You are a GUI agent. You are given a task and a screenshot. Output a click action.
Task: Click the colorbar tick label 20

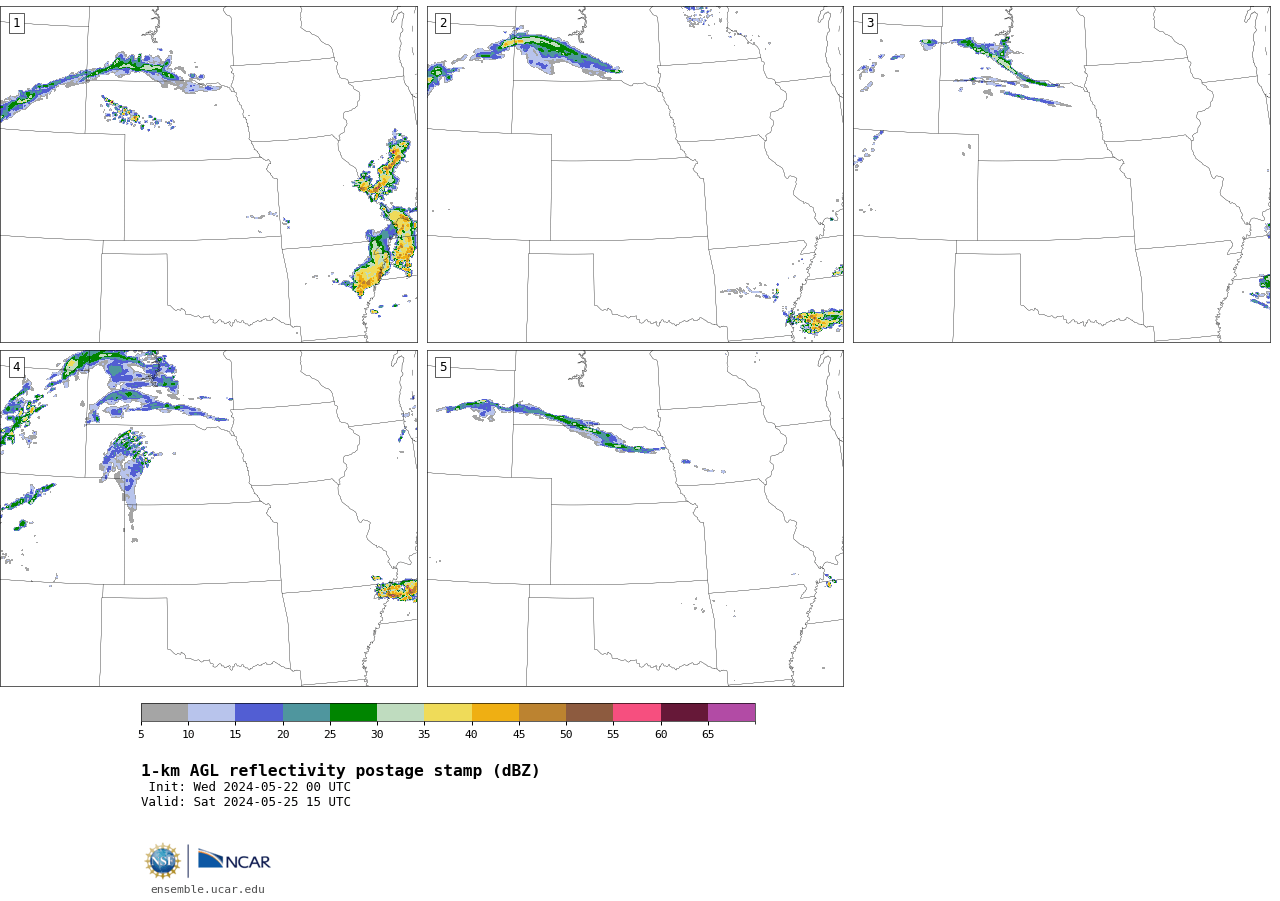[x=283, y=735]
